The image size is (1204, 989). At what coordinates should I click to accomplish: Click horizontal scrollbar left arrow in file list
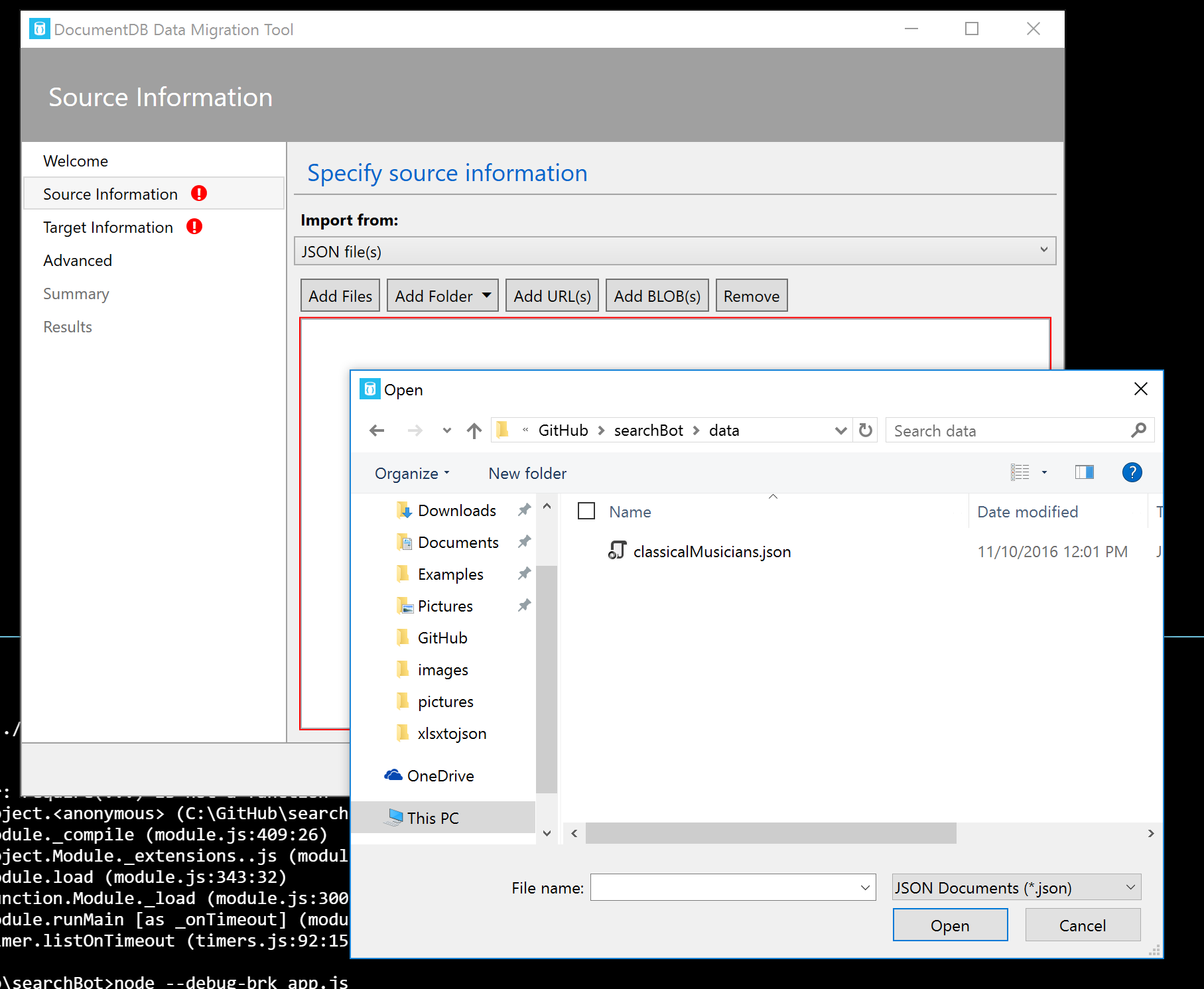(574, 833)
